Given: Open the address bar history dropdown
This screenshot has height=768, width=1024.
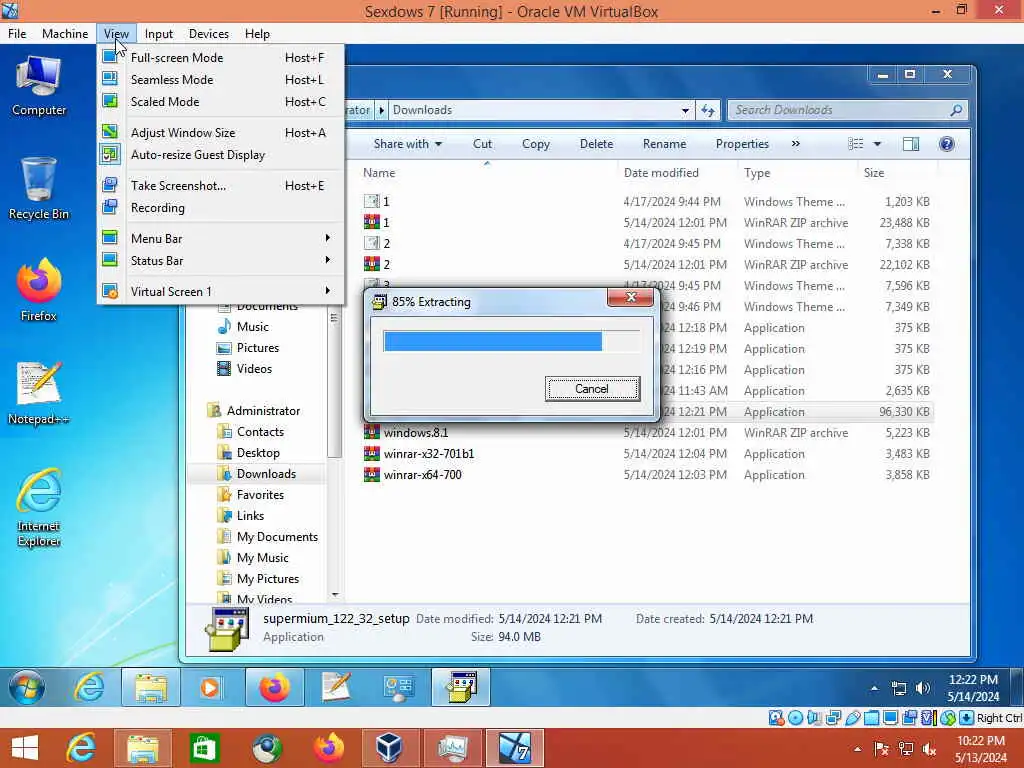Looking at the screenshot, I should (685, 110).
